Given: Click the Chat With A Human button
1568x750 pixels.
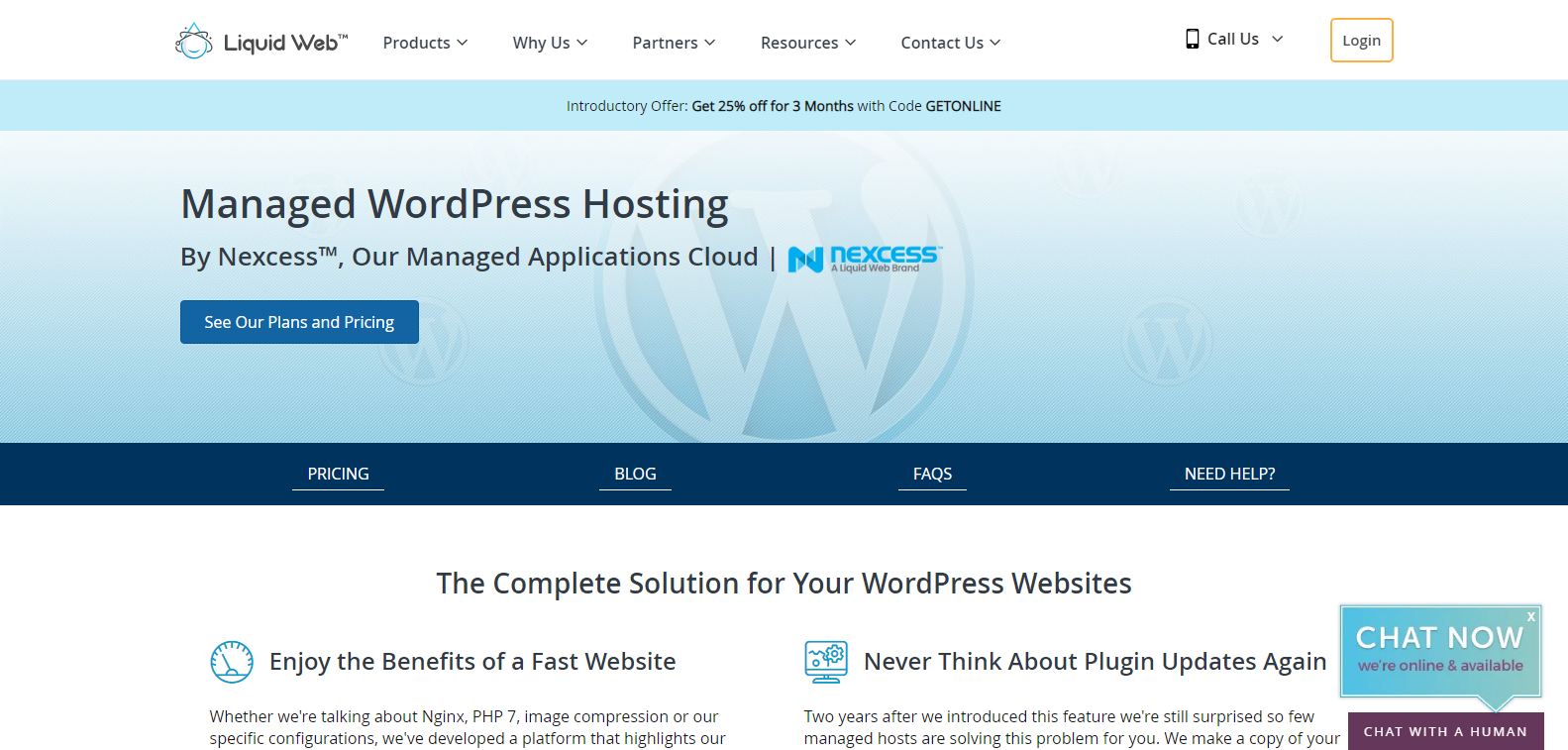Looking at the screenshot, I should click(1445, 731).
